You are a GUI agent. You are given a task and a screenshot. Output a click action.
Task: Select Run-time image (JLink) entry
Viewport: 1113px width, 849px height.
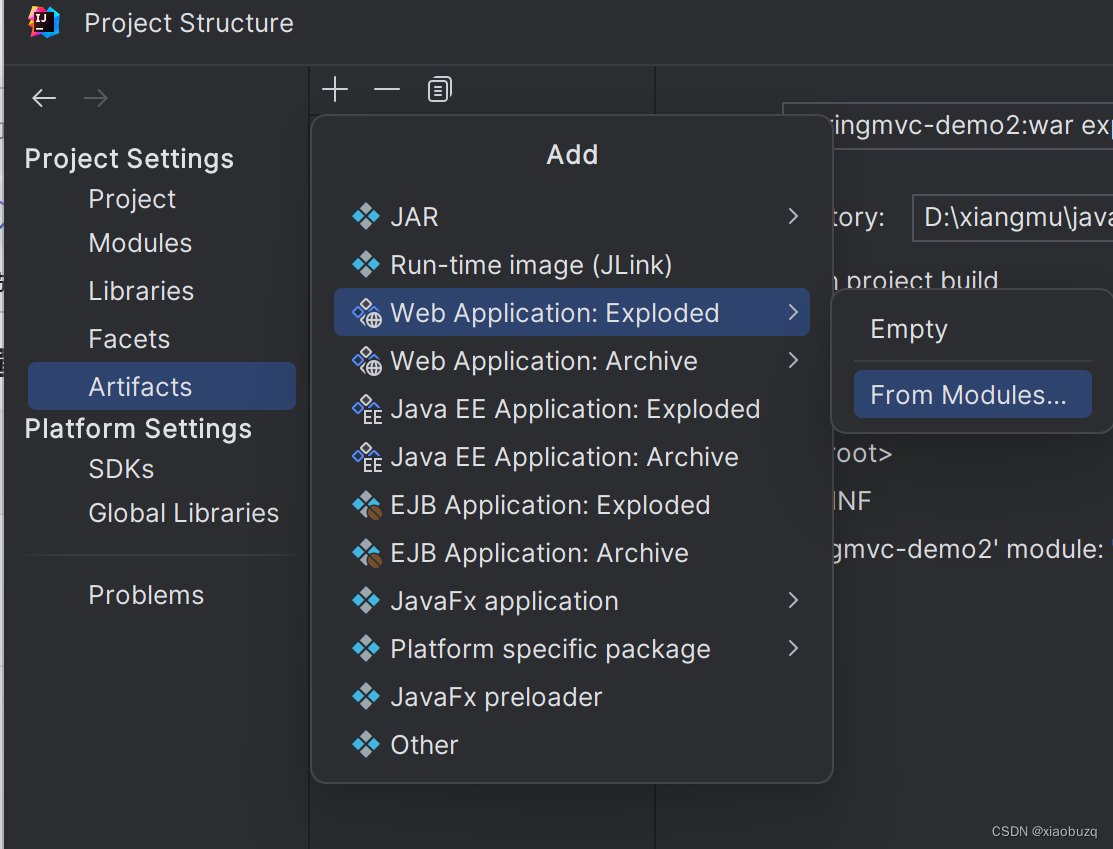point(531,265)
